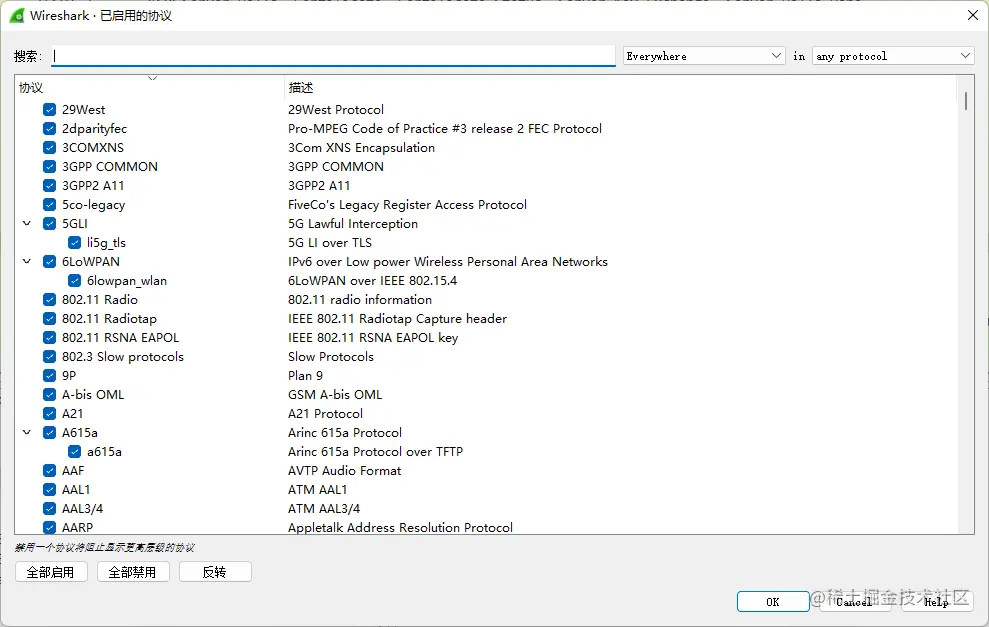Screen dimensions: 989x627
Task: Collapse the 5GLI tree node
Action: click(27, 223)
